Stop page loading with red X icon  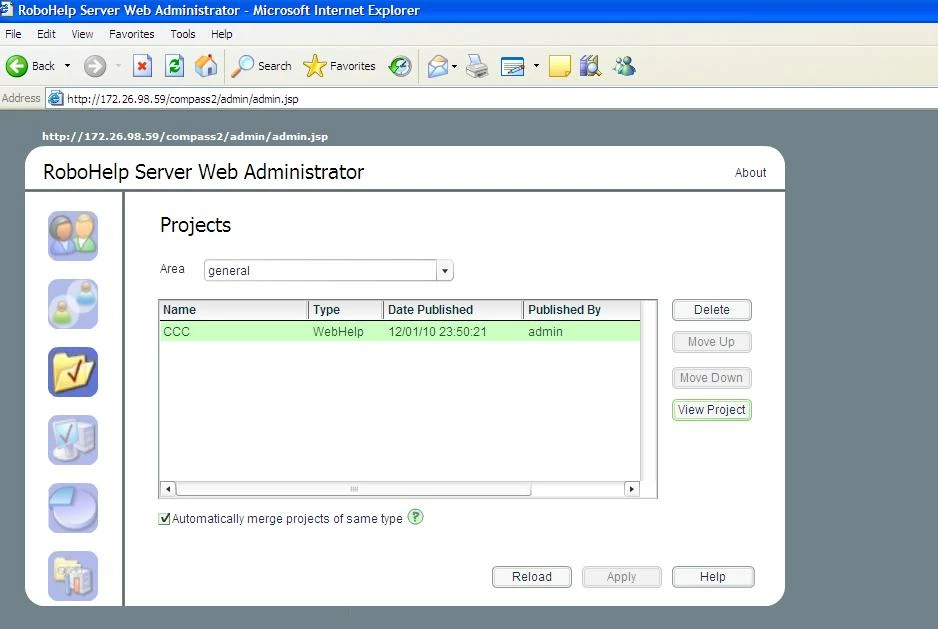(142, 66)
